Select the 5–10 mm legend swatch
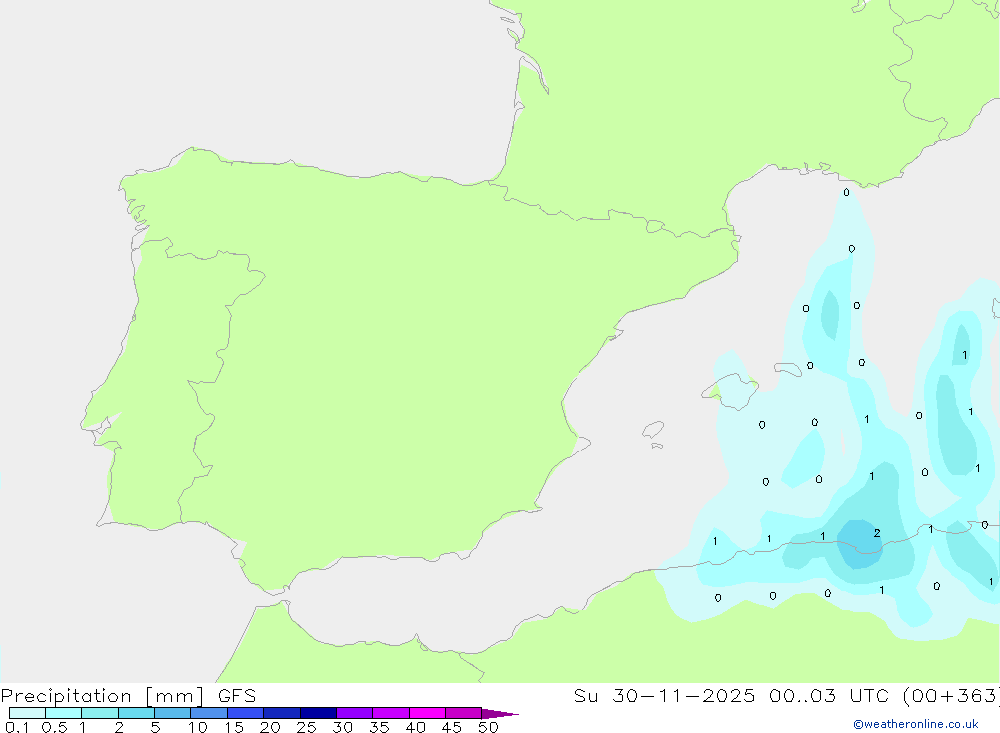The width and height of the screenshot is (1000, 733). (x=173, y=713)
